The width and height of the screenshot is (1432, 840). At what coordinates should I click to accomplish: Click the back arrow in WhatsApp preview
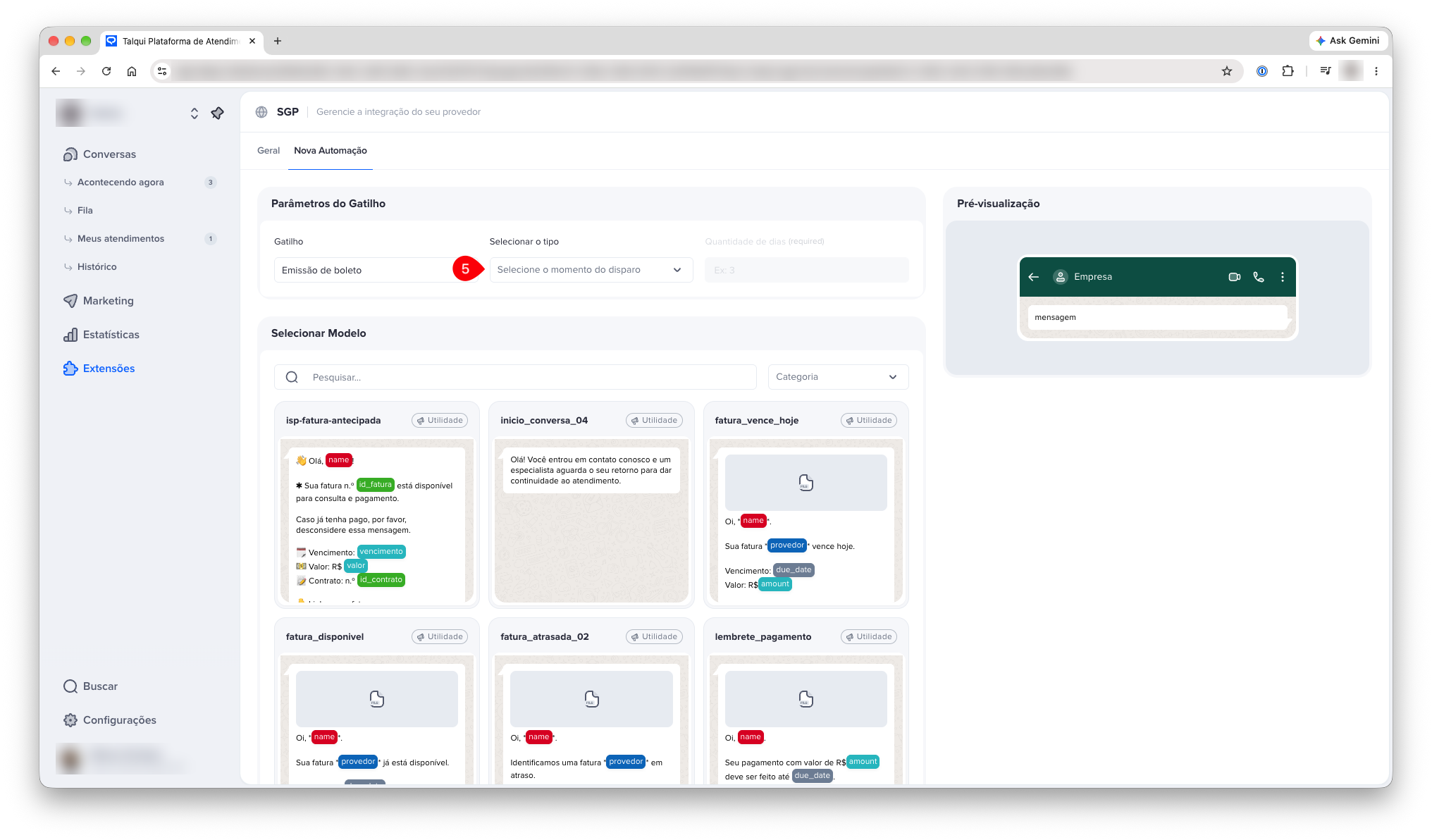[x=1034, y=277]
